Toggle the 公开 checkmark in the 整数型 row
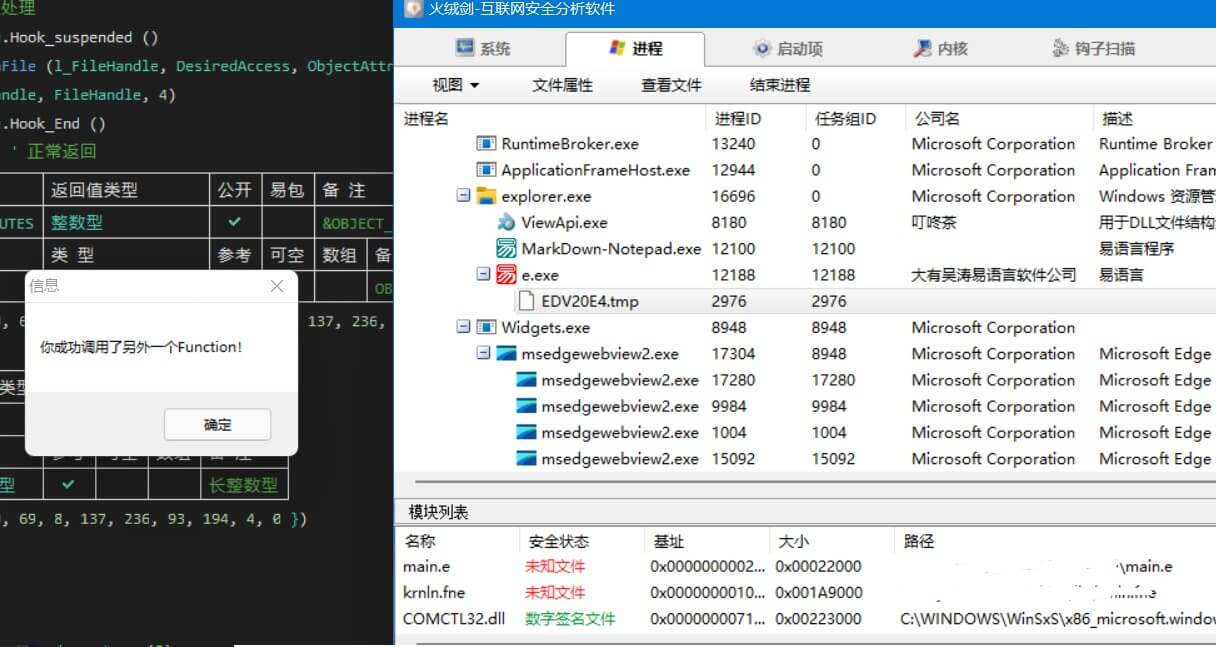The image size is (1216, 647). 234,222
